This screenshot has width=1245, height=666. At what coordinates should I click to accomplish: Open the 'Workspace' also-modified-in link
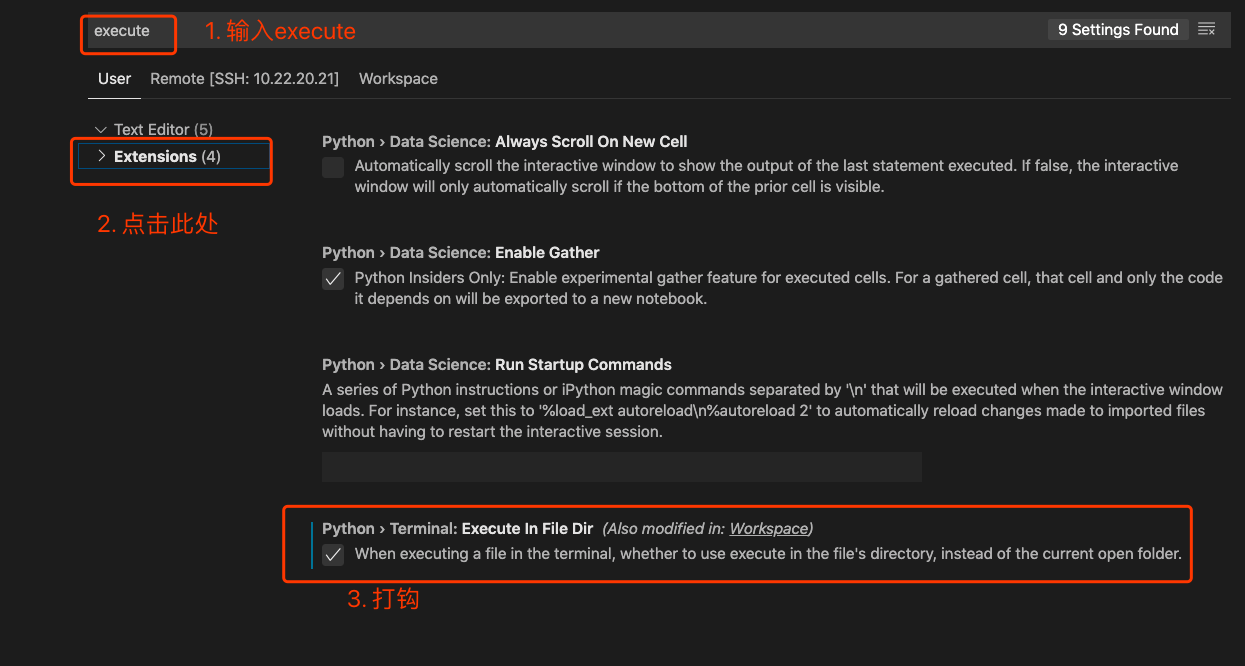768,529
